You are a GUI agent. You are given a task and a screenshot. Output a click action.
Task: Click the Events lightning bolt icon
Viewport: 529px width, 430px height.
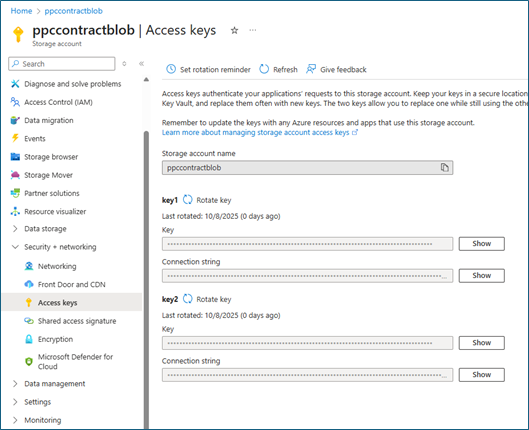point(15,138)
